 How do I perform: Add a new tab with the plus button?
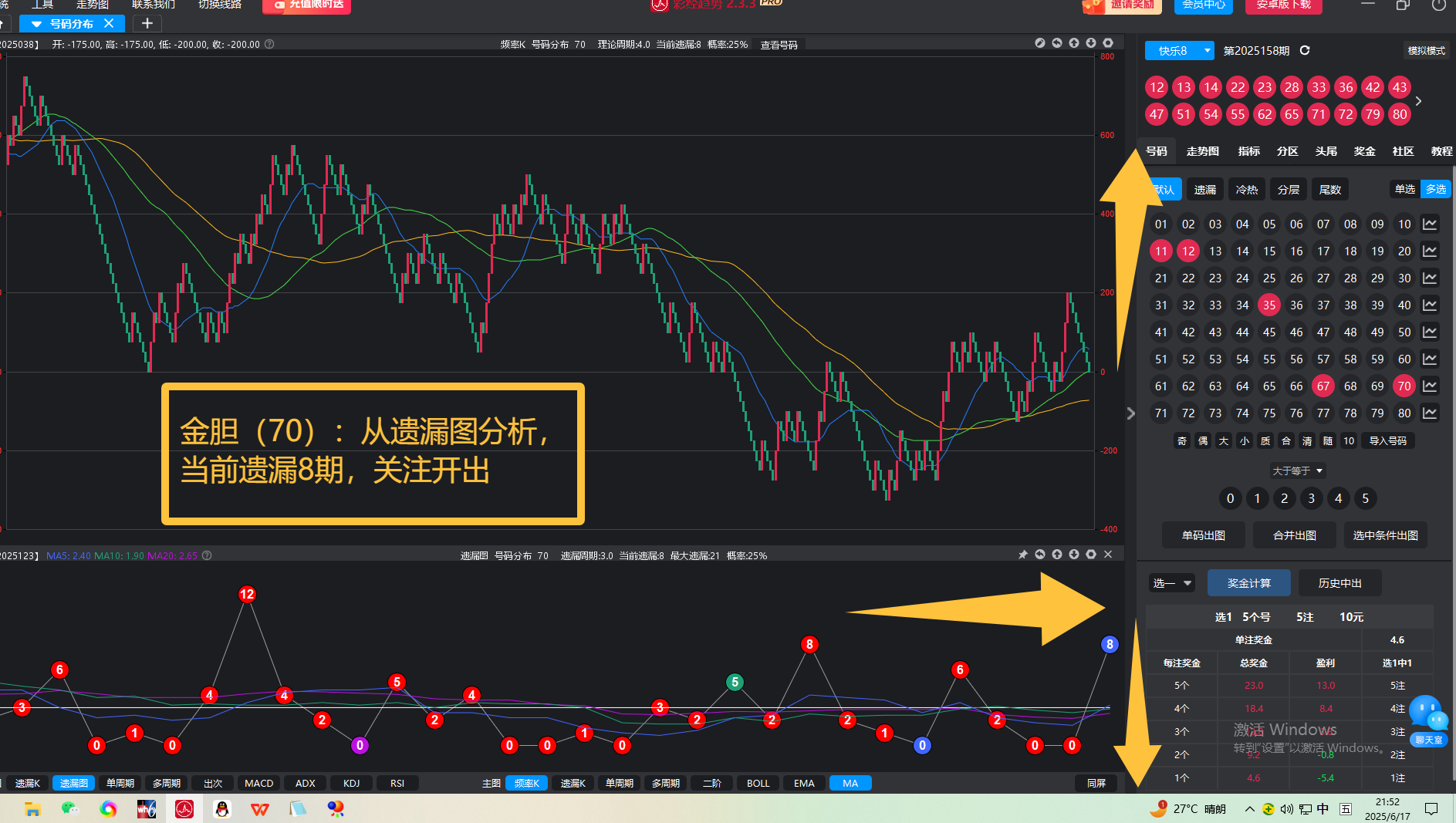click(x=147, y=23)
